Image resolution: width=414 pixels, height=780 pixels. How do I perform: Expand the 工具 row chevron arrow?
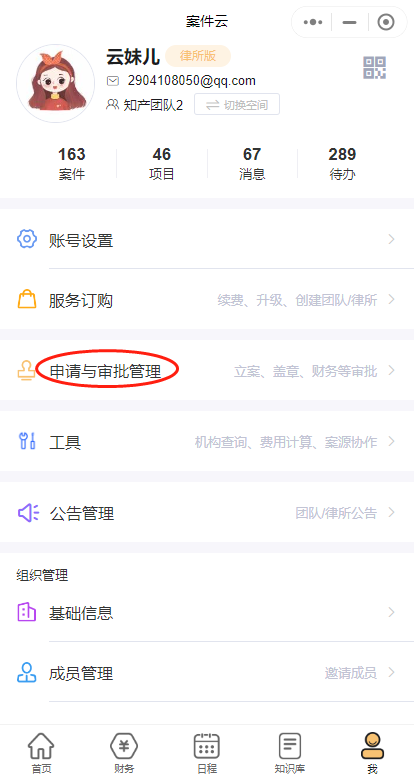pos(392,441)
